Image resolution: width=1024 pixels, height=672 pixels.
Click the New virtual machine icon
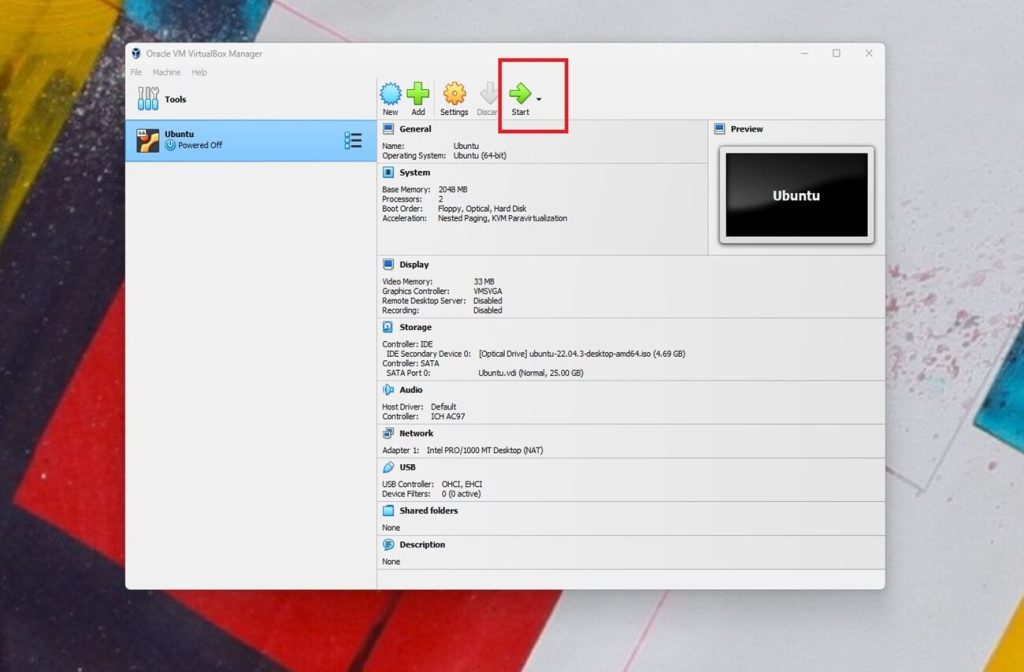391,93
